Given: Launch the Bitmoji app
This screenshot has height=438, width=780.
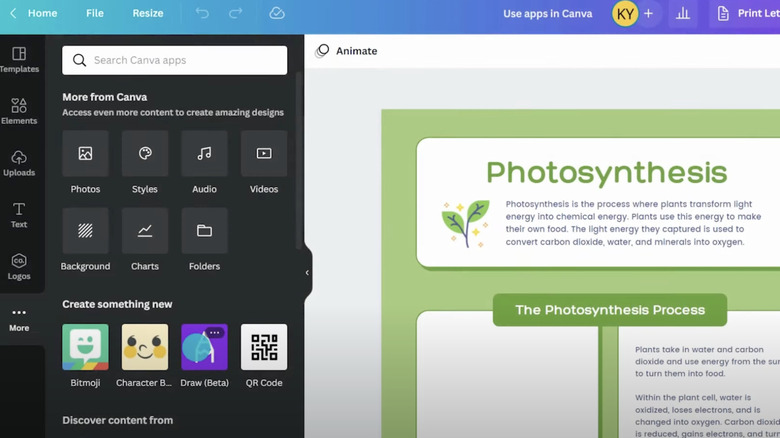Looking at the screenshot, I should point(85,347).
